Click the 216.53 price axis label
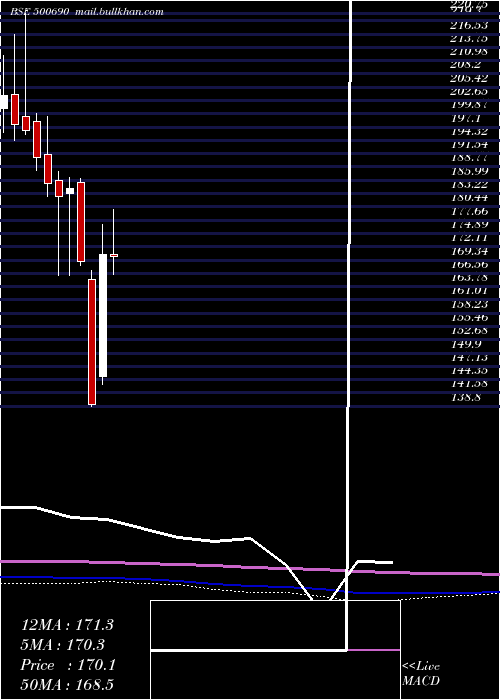Viewport: 500px width, 700px height. pyautogui.click(x=469, y=25)
